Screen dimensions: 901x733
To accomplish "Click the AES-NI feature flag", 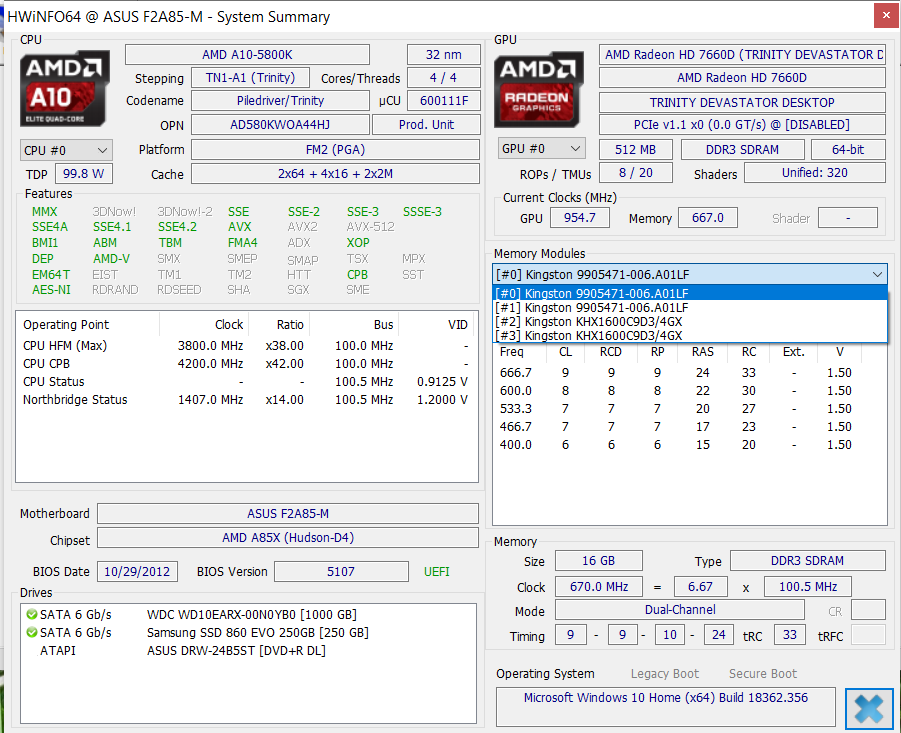I will pyautogui.click(x=51, y=290).
